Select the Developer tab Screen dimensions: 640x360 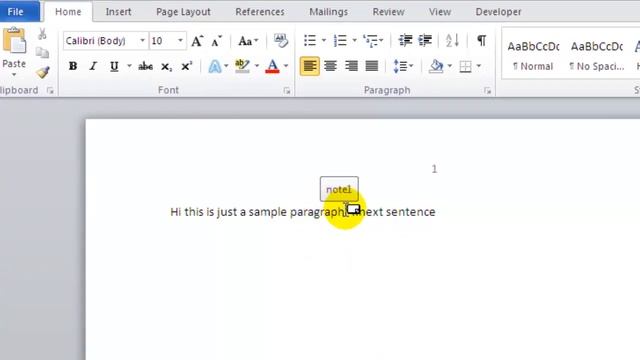click(498, 12)
